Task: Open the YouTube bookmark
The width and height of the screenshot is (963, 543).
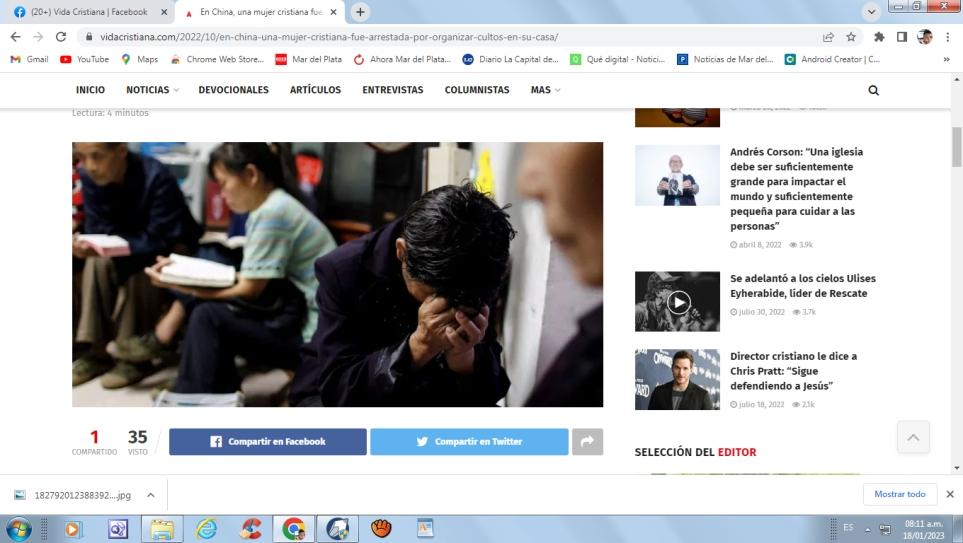Action: [85, 60]
